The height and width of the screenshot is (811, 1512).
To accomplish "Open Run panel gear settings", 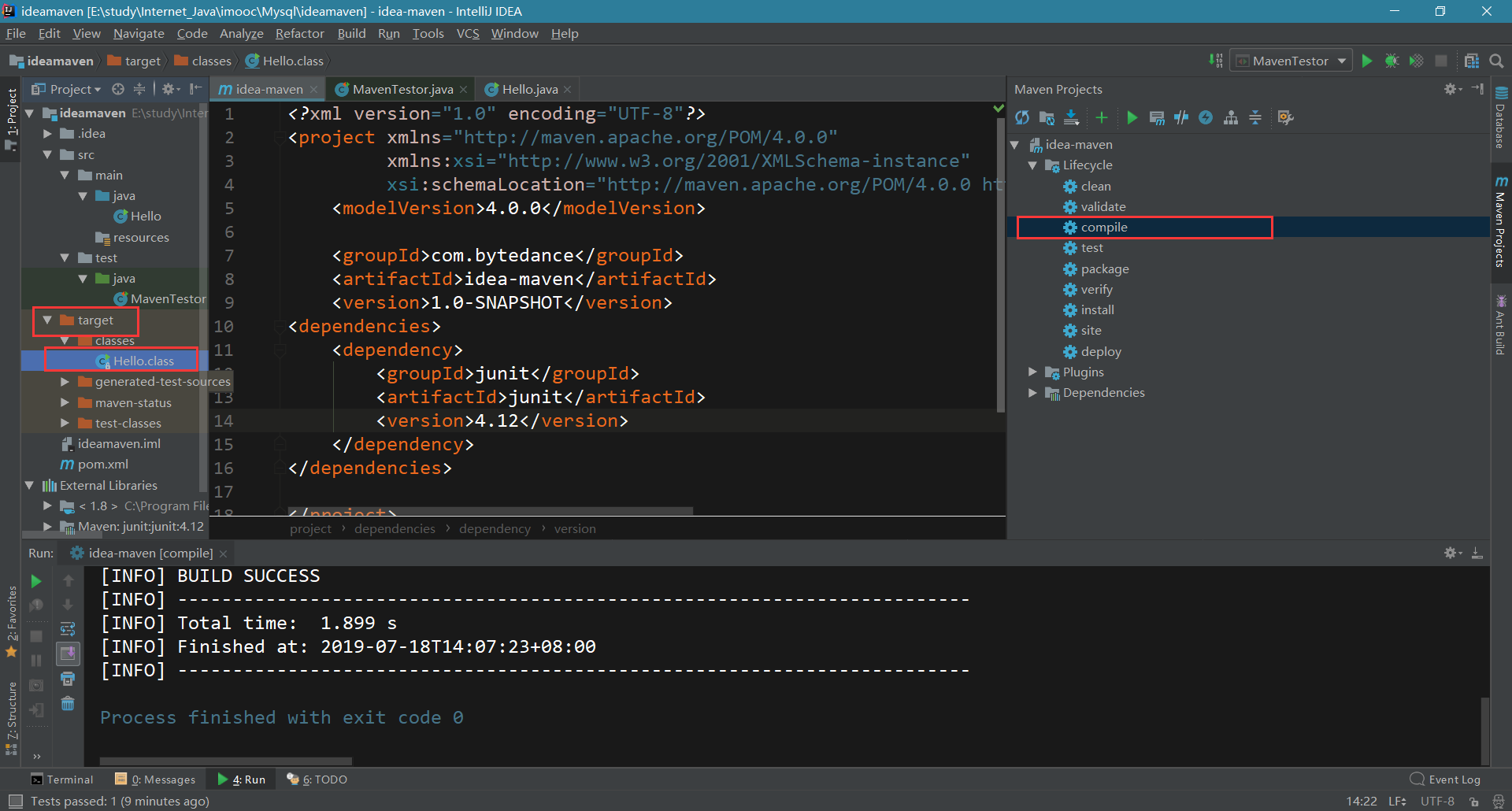I will coord(1452,553).
